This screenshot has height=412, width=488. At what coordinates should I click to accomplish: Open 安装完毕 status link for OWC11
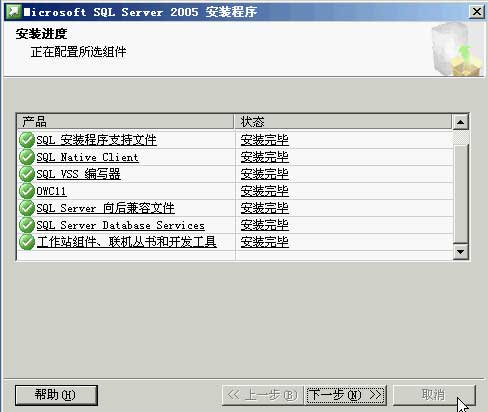click(265, 191)
